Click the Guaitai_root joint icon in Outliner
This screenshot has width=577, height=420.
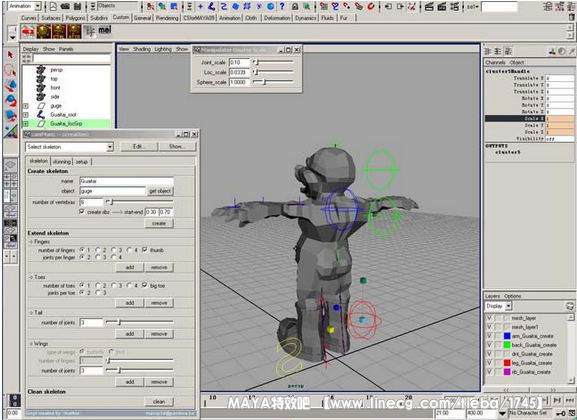tap(41, 114)
